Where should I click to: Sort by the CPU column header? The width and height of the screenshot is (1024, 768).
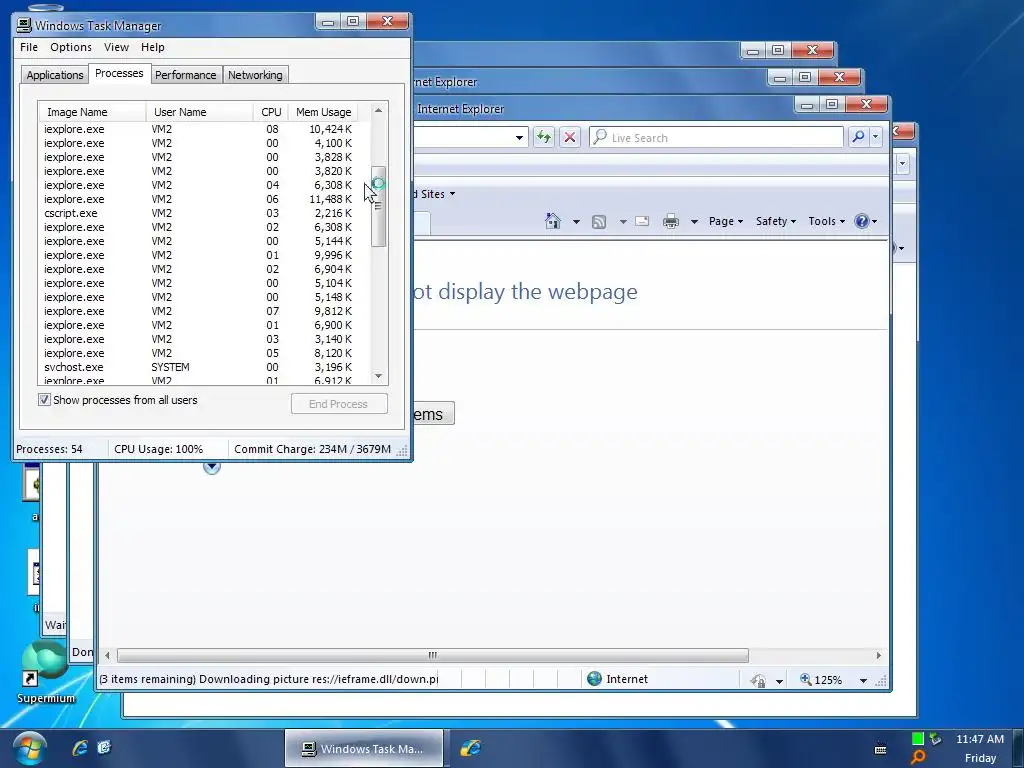[x=271, y=112]
